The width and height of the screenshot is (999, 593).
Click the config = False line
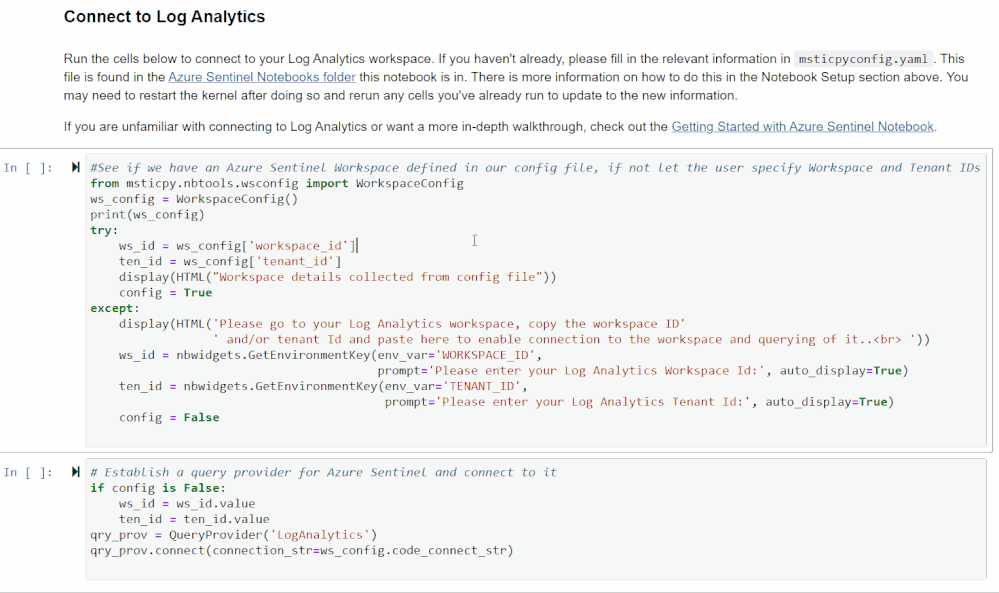(169, 417)
